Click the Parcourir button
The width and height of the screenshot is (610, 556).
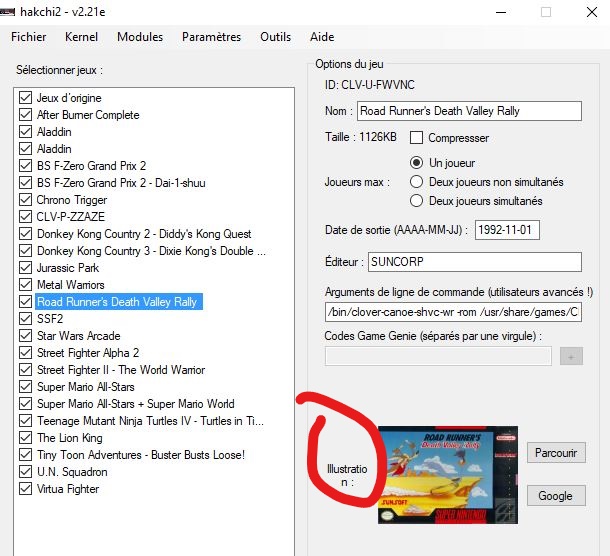556,453
